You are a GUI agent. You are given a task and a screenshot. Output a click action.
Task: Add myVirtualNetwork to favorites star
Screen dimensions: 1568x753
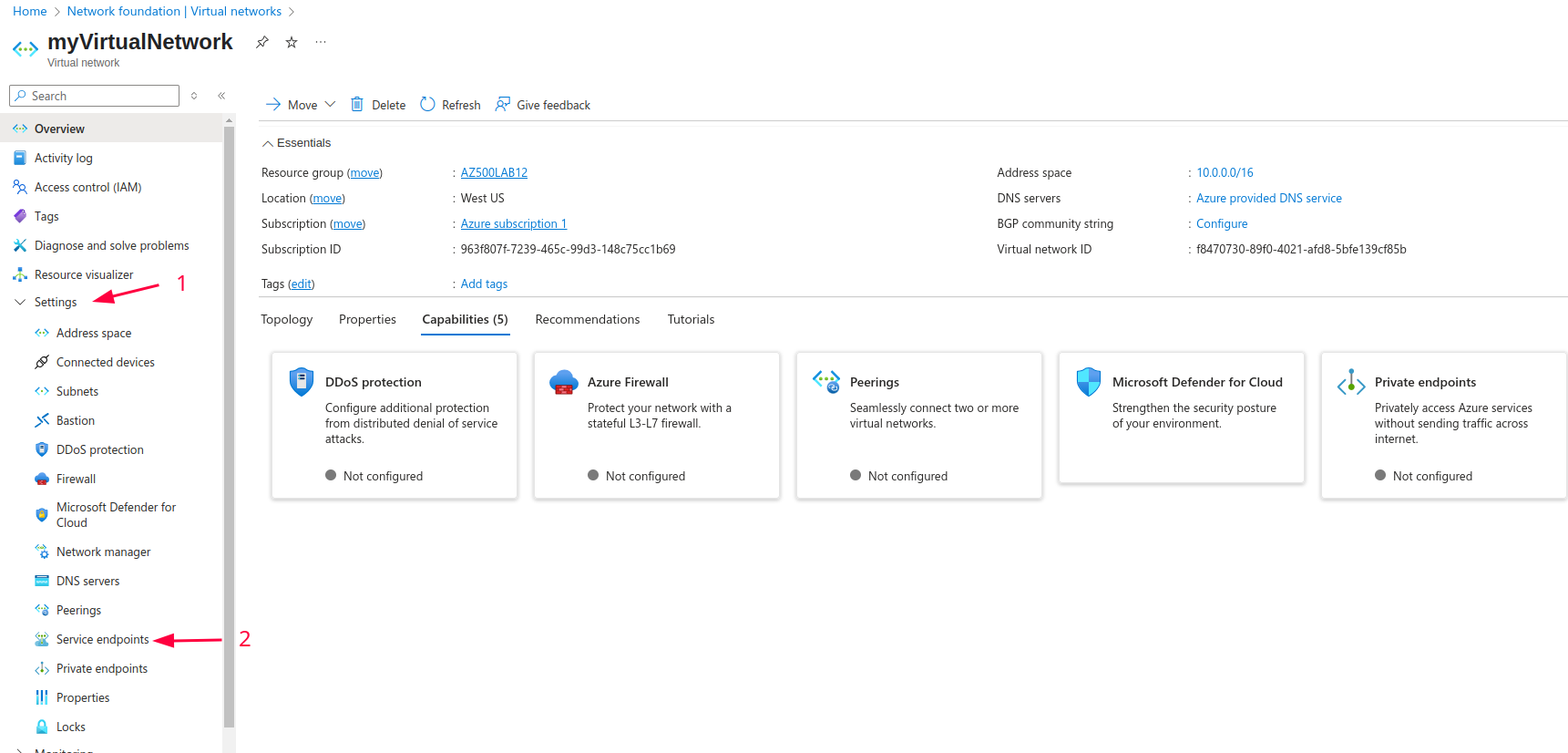[292, 42]
